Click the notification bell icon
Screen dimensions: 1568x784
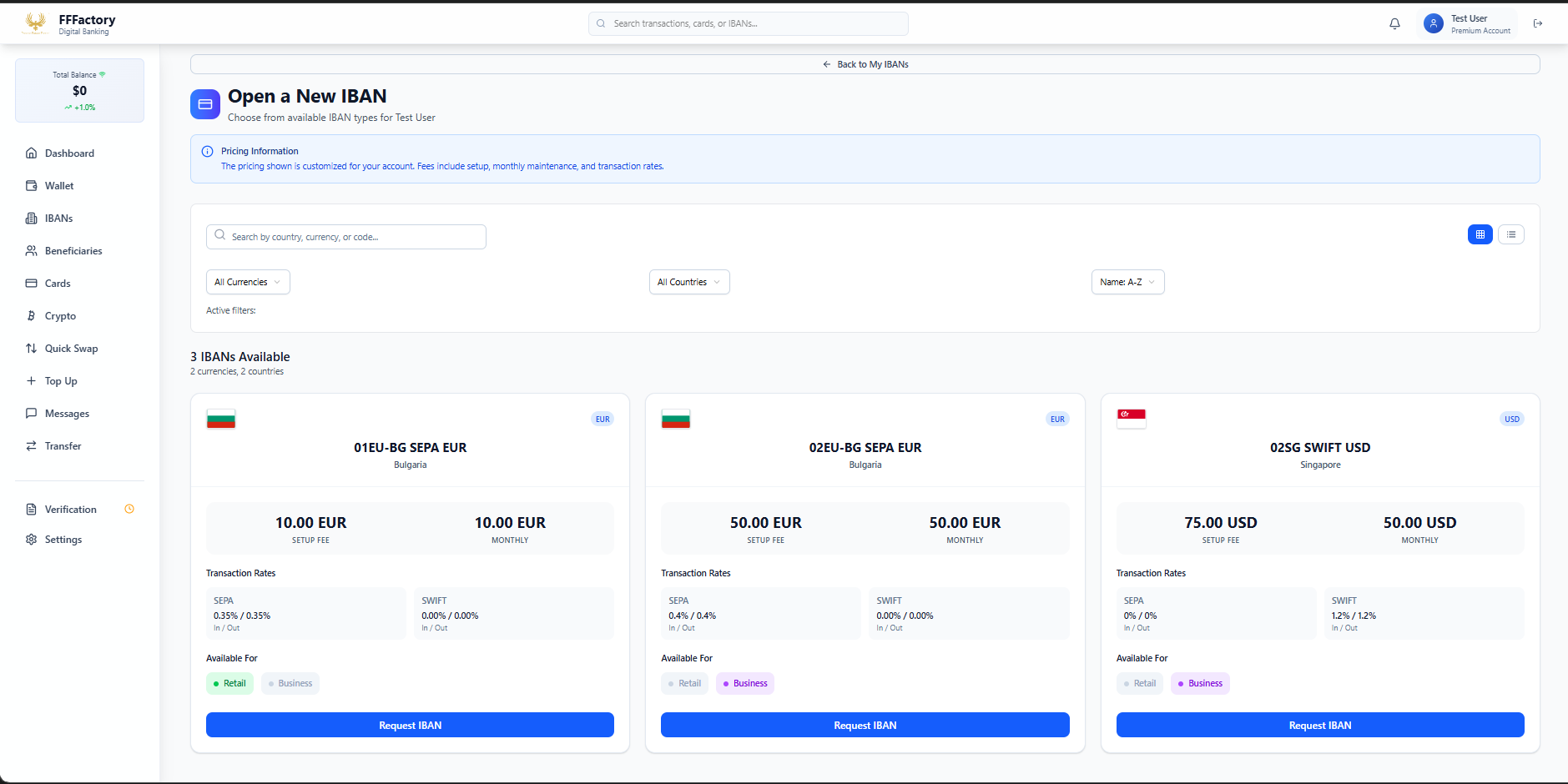(1394, 24)
